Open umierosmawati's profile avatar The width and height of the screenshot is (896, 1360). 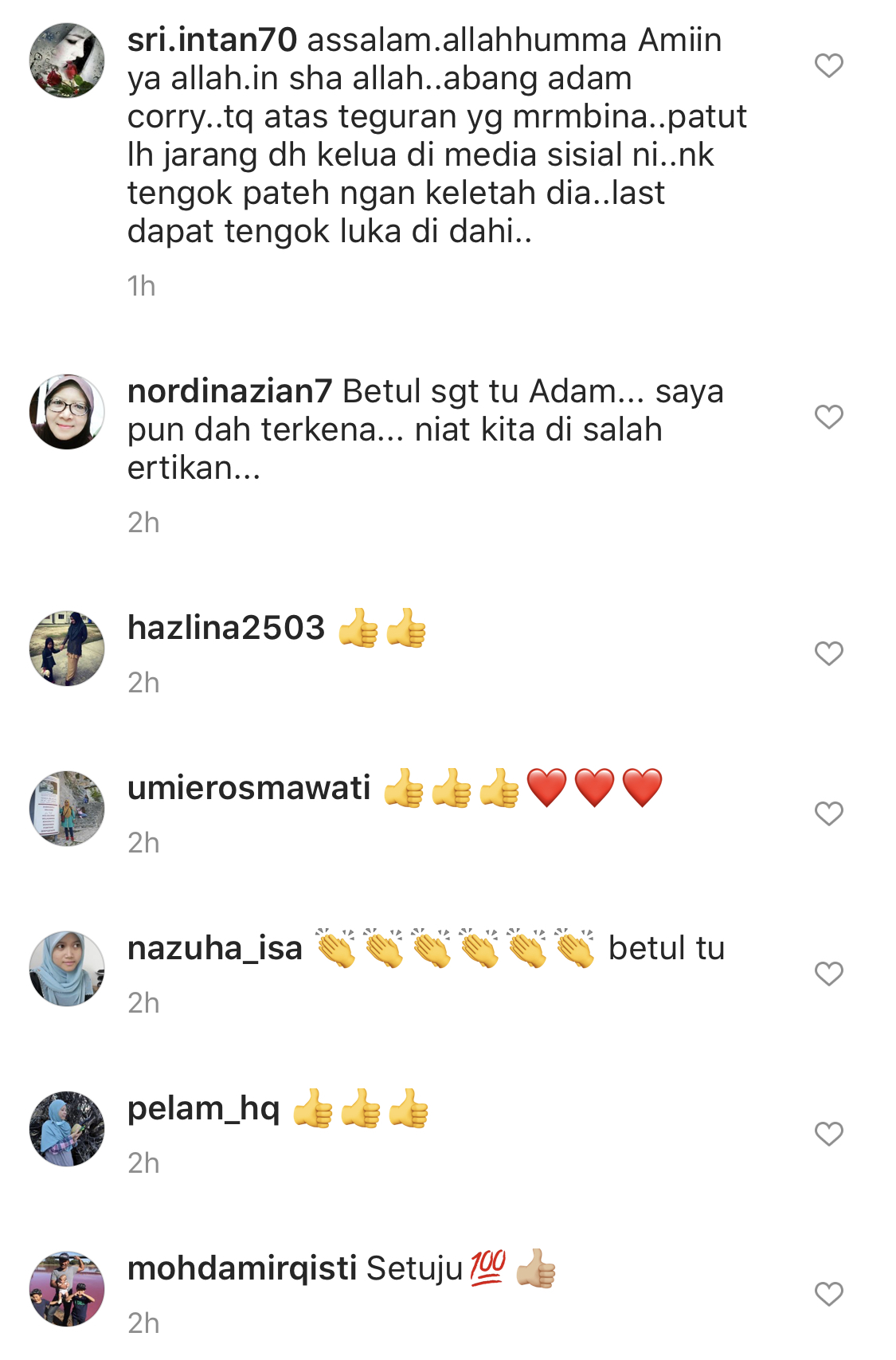point(67,809)
